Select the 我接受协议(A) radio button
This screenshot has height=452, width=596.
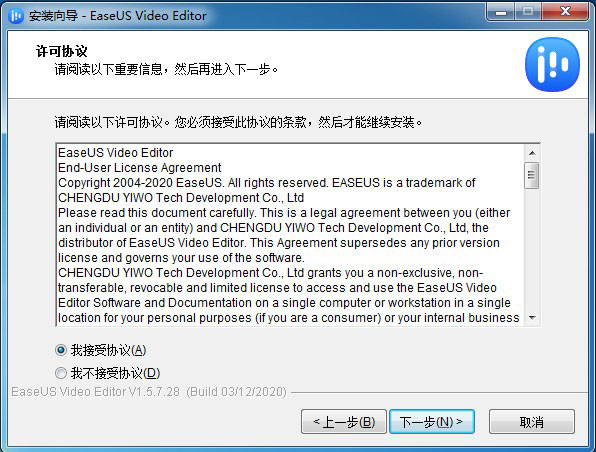(x=61, y=350)
